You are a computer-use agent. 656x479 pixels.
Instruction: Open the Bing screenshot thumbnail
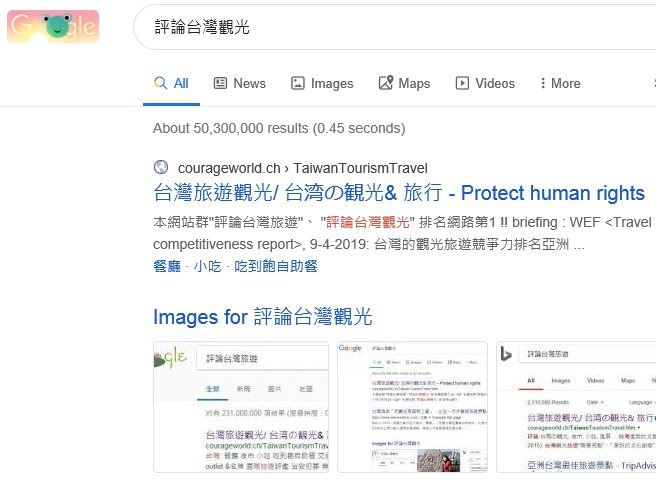pyautogui.click(x=576, y=407)
